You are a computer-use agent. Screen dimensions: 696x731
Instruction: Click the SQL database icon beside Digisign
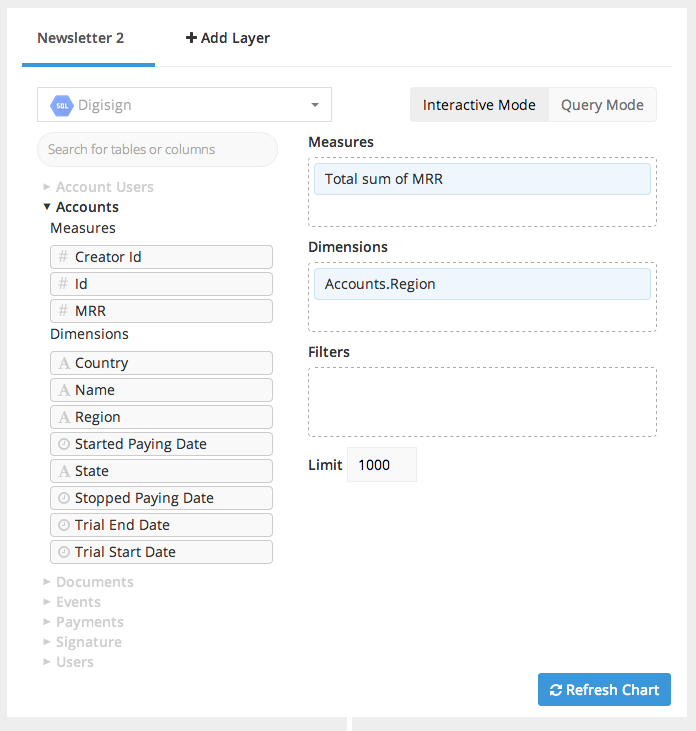click(x=62, y=105)
